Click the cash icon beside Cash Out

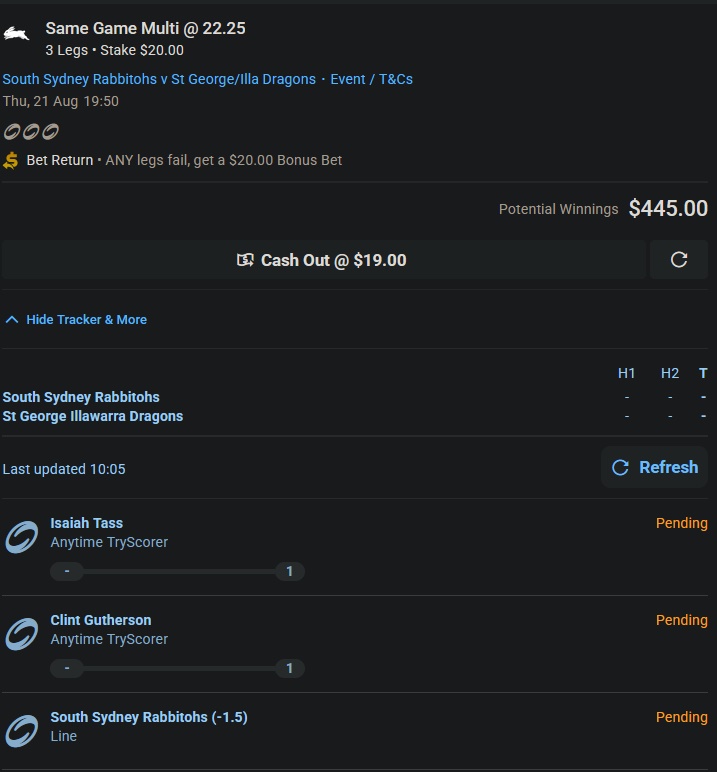coord(245,260)
